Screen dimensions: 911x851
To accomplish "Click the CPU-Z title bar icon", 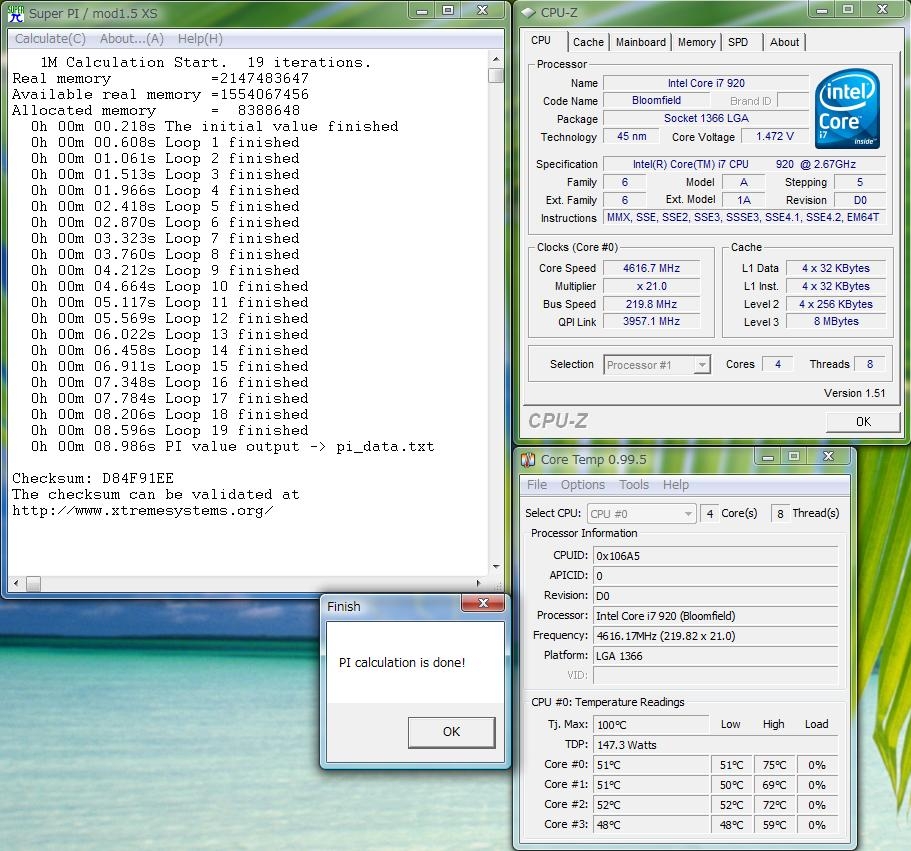I will tap(527, 13).
